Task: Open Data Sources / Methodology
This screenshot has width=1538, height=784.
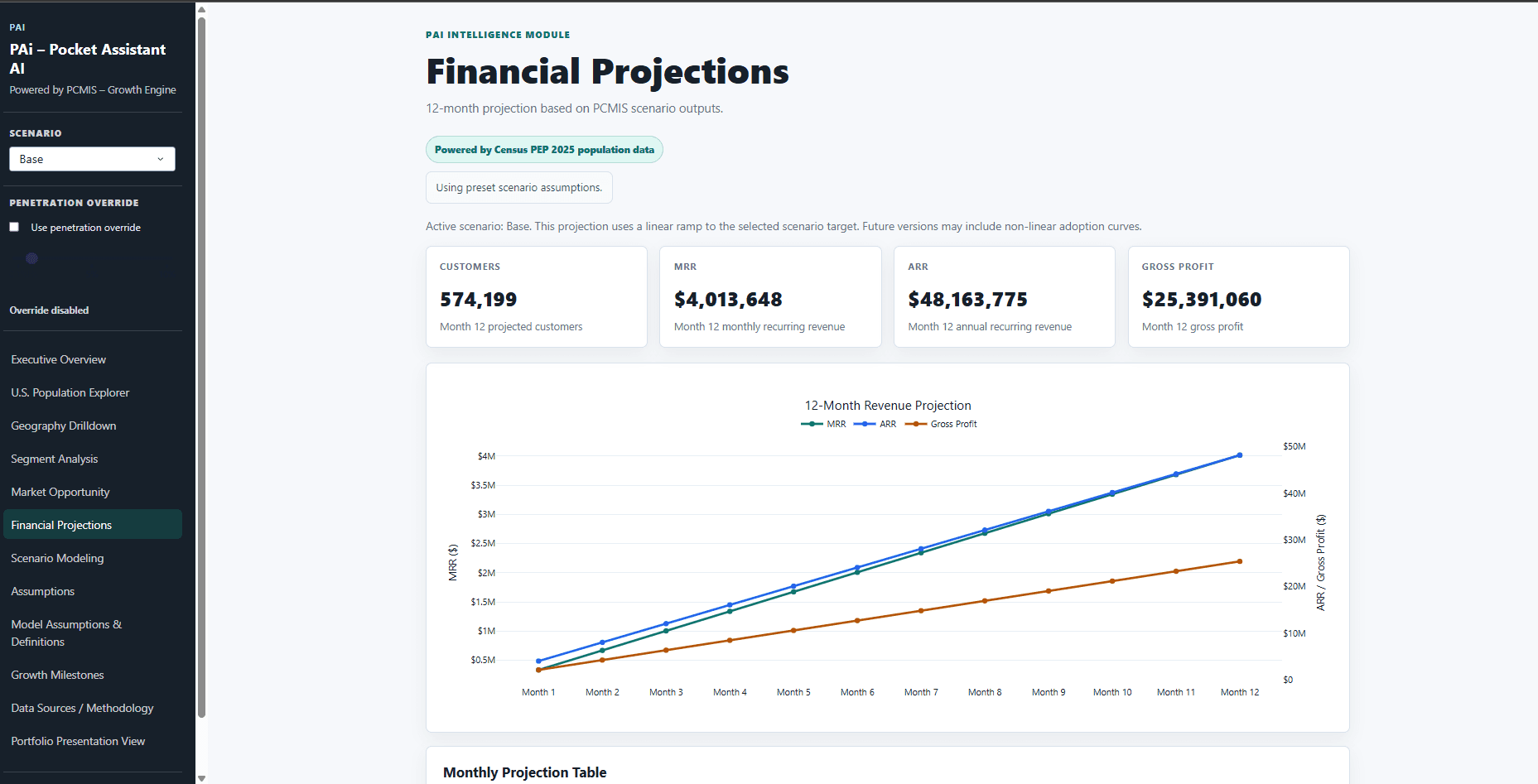Action: [93, 708]
